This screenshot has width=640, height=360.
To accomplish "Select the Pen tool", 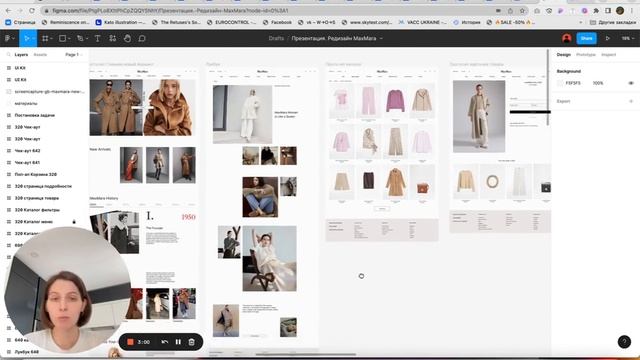I will pyautogui.click(x=80, y=38).
